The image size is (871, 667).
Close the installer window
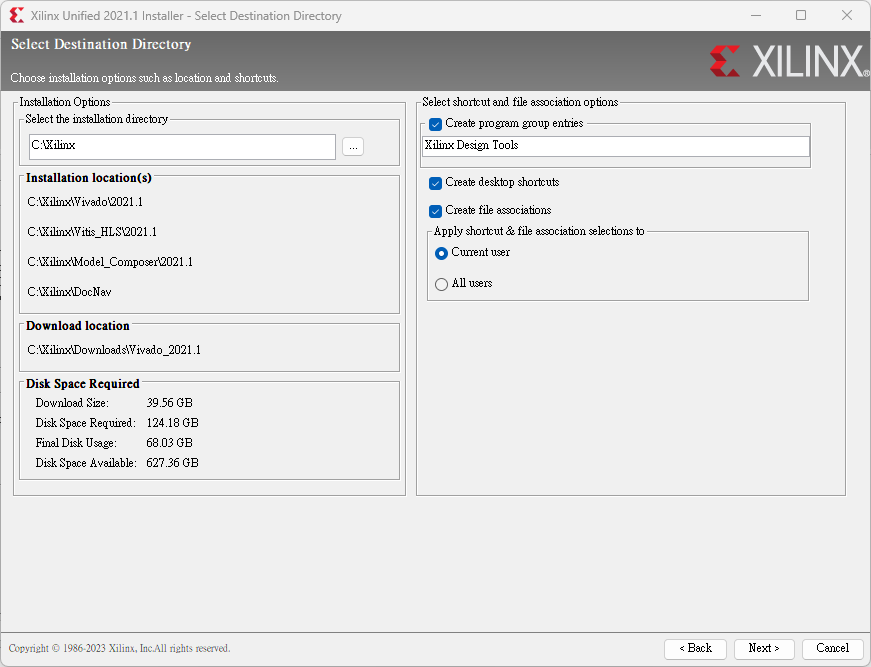point(847,16)
